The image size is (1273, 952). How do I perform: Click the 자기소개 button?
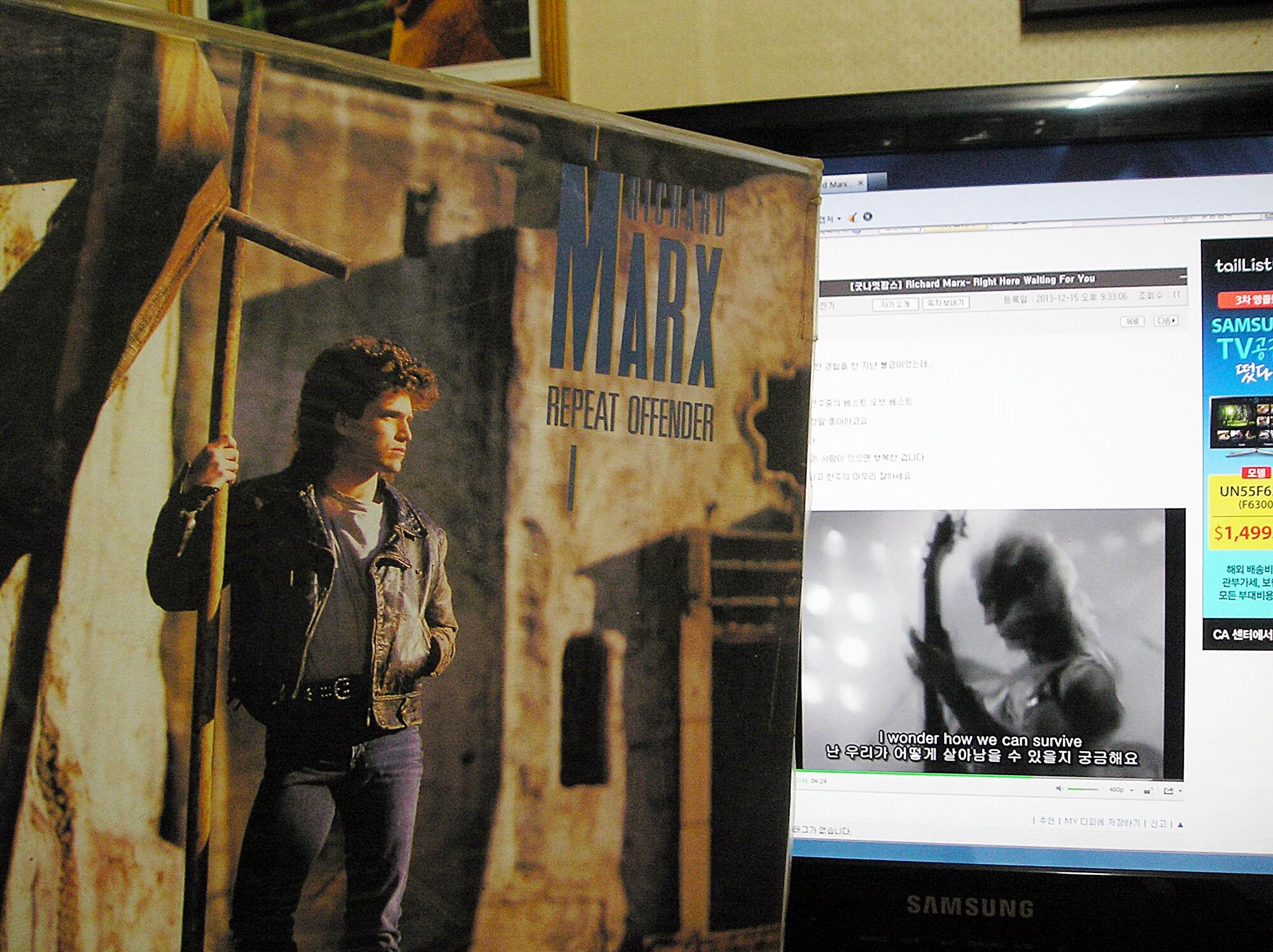click(x=894, y=304)
